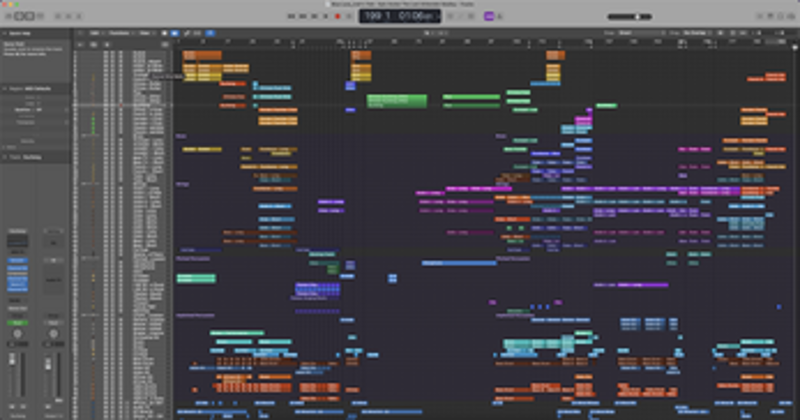Adjust the master volume slider
Image resolution: width=800 pixels, height=420 pixels.
click(x=630, y=17)
